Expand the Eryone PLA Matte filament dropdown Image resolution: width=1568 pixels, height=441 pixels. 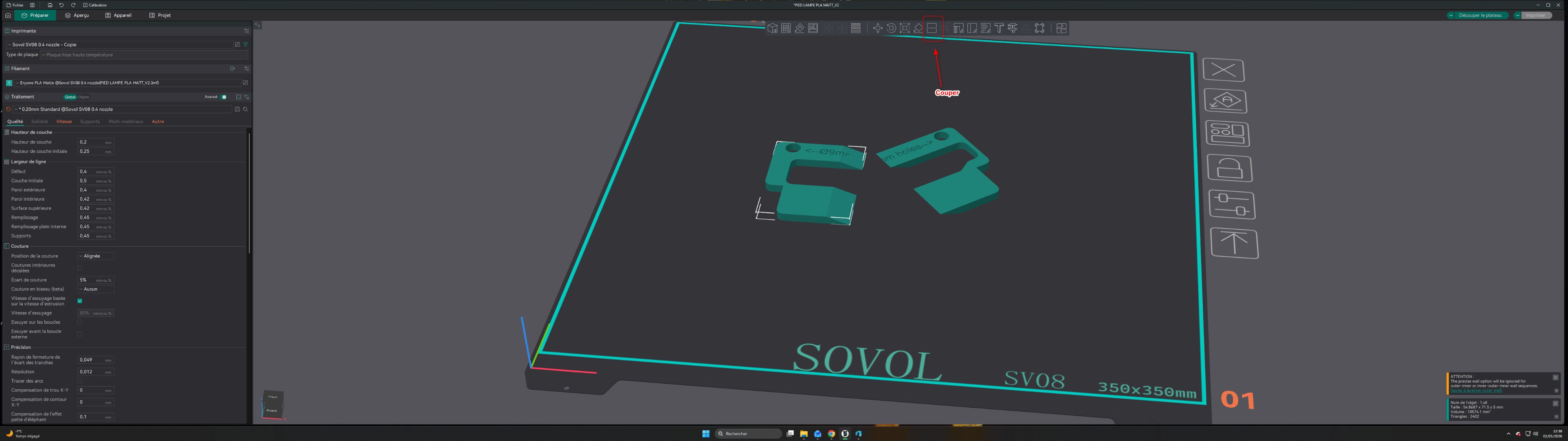point(128,83)
